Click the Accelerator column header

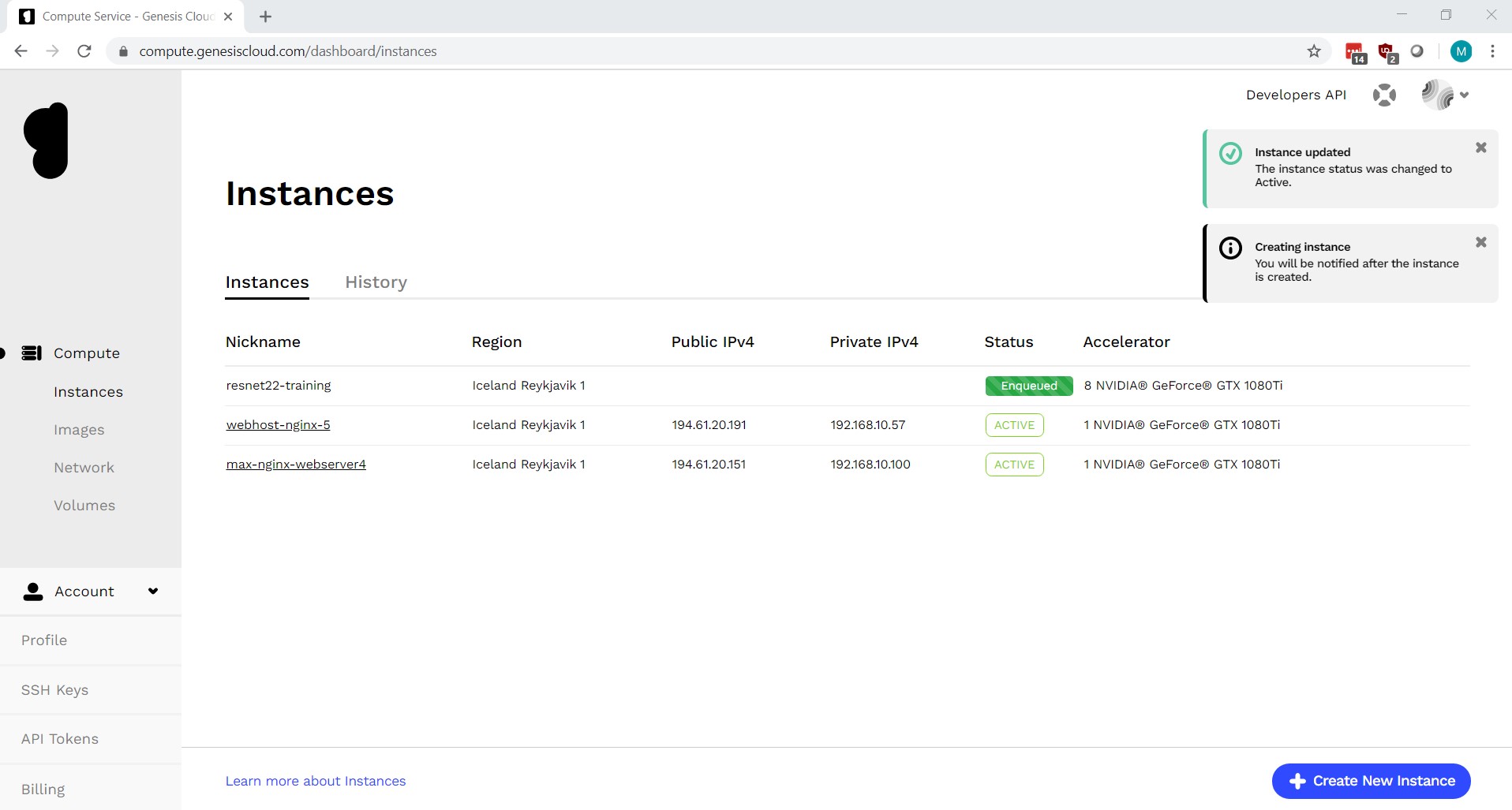coord(1126,342)
